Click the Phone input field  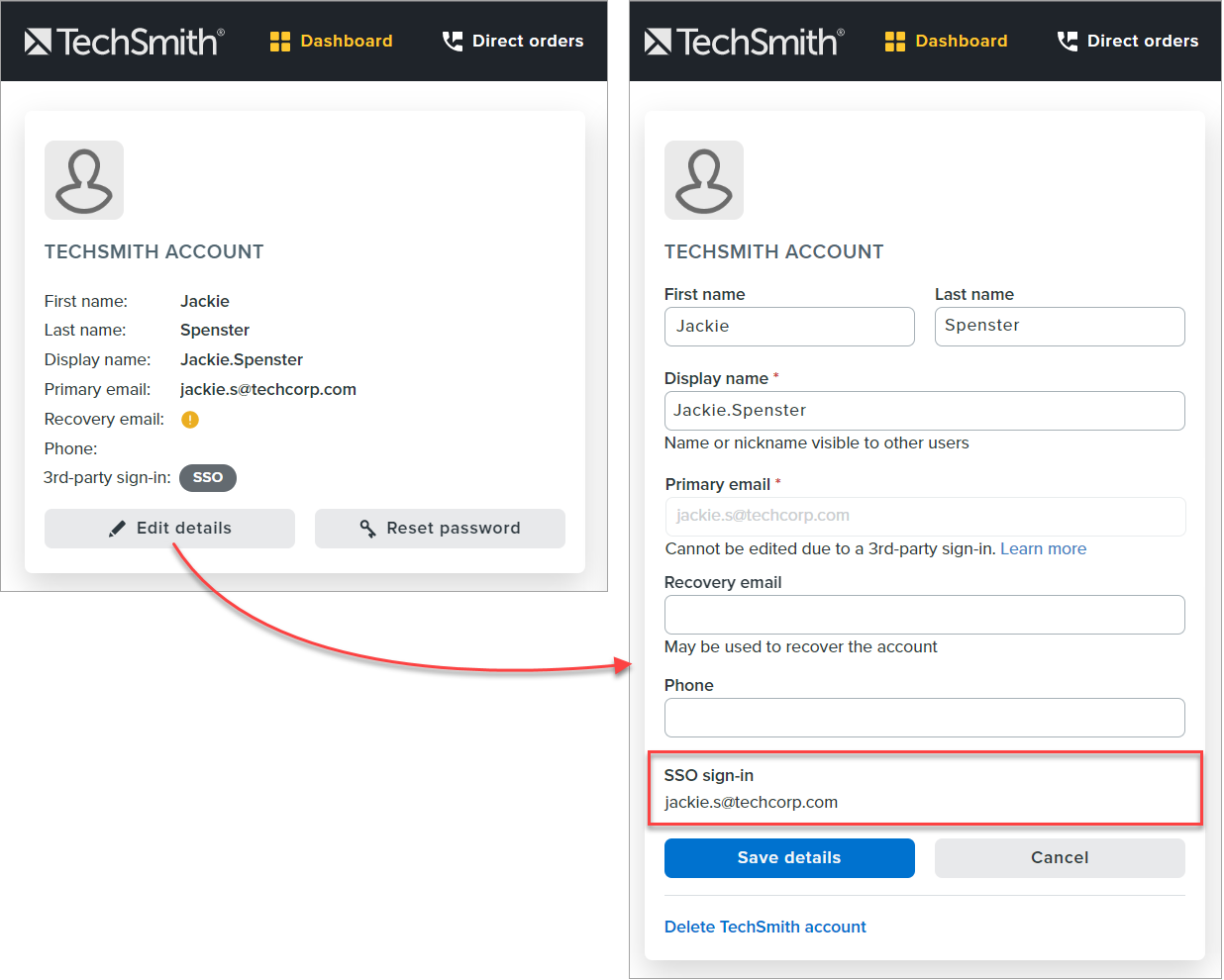pos(925,718)
